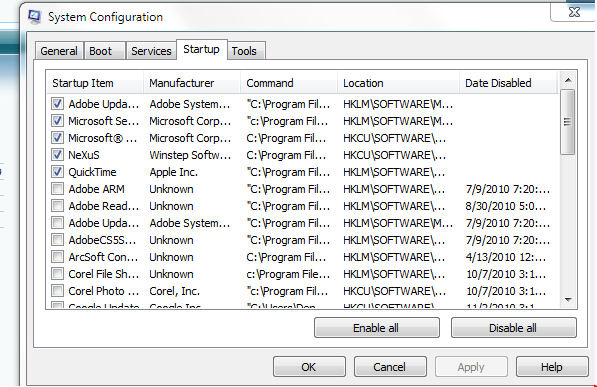
Task: Check the Corel File Sh... checkbox
Action: pos(57,274)
